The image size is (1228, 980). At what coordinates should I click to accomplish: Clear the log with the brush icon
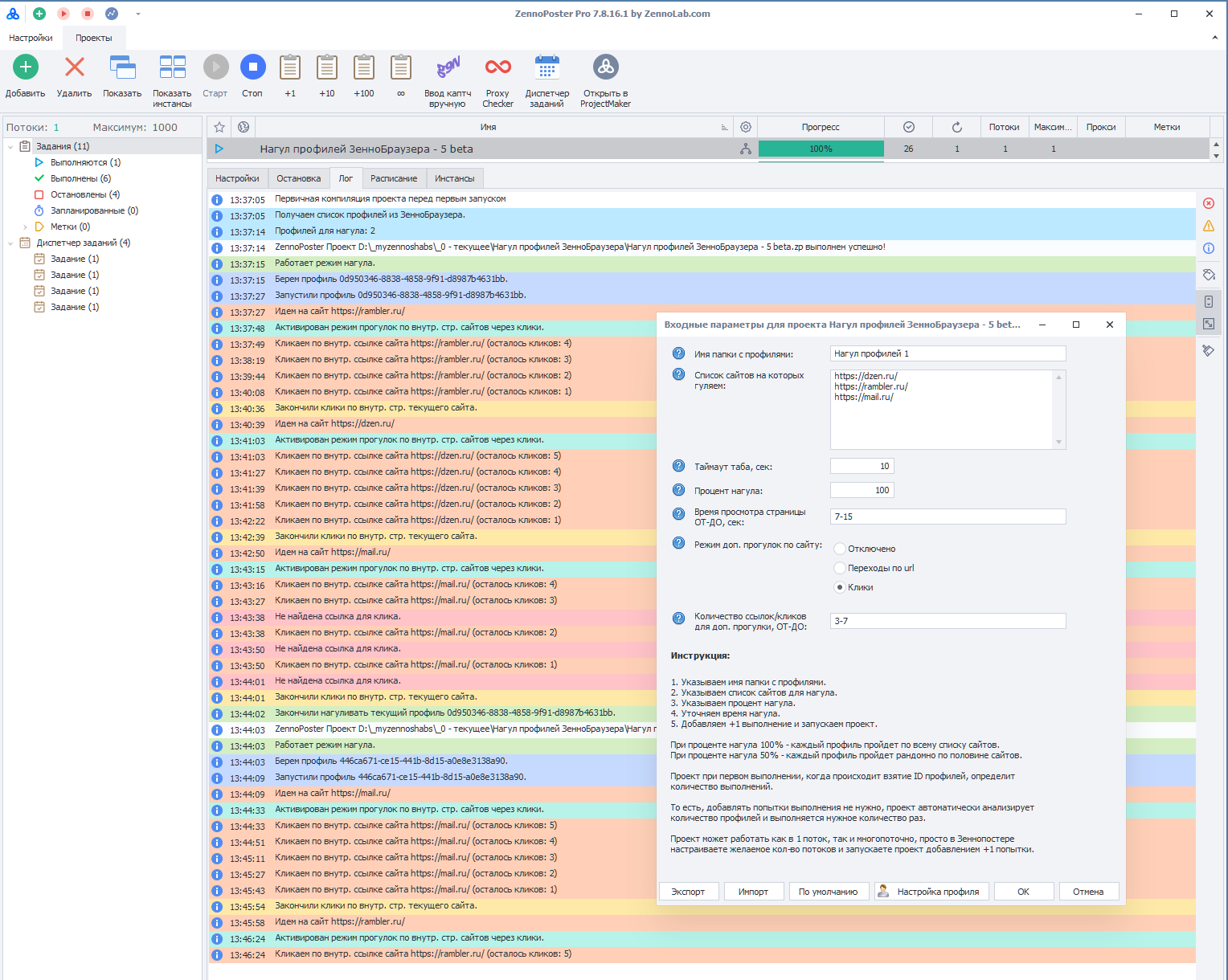coord(1209,350)
